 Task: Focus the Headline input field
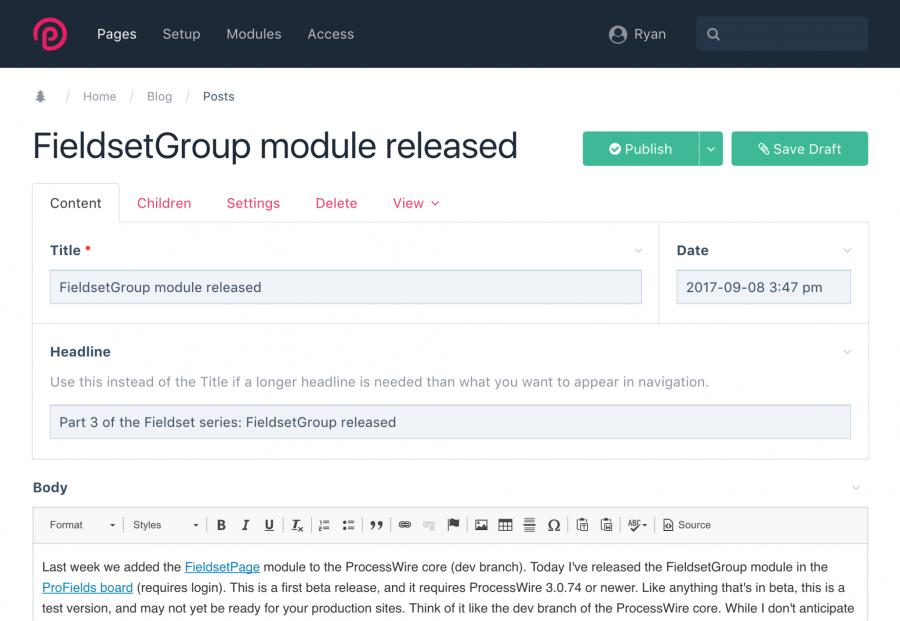[x=450, y=422]
